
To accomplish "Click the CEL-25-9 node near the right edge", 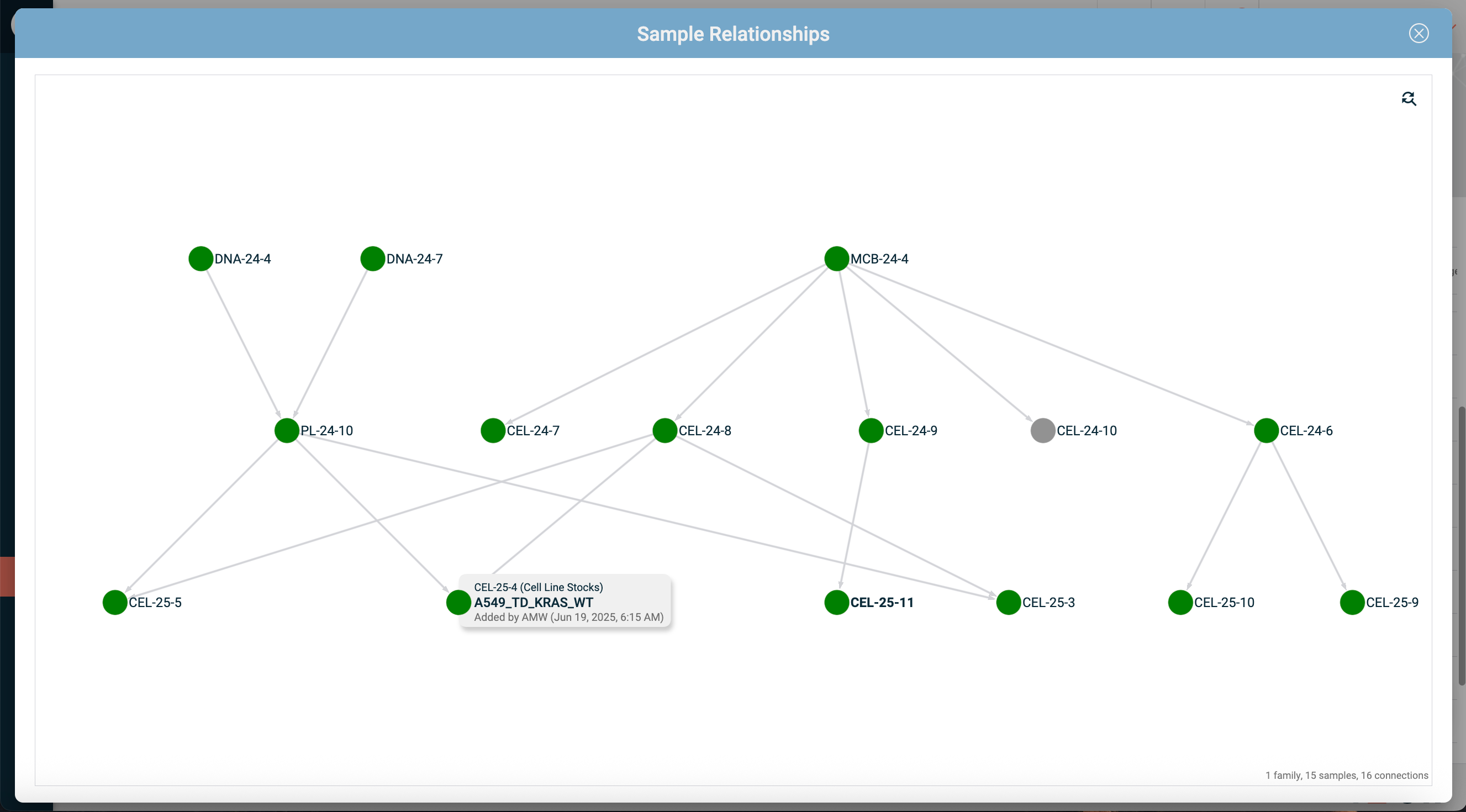I will (1352, 602).
